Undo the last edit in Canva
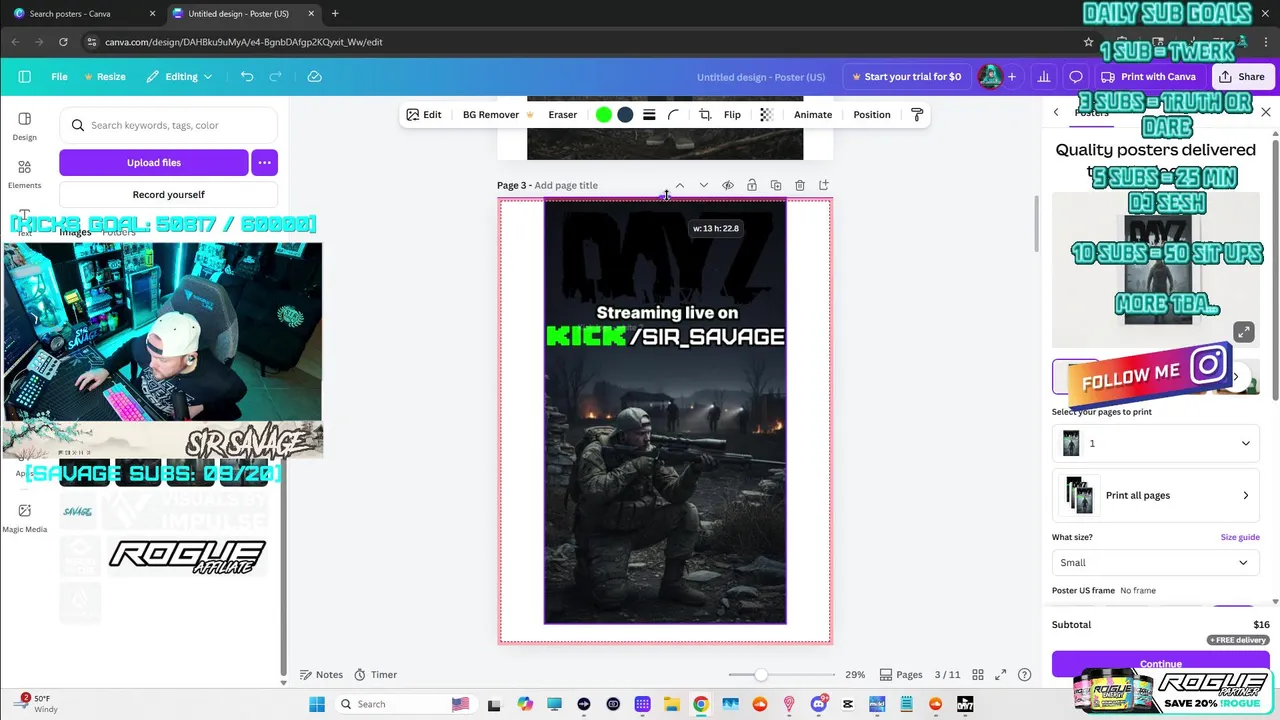Screen dimensions: 1280x720 (247, 76)
